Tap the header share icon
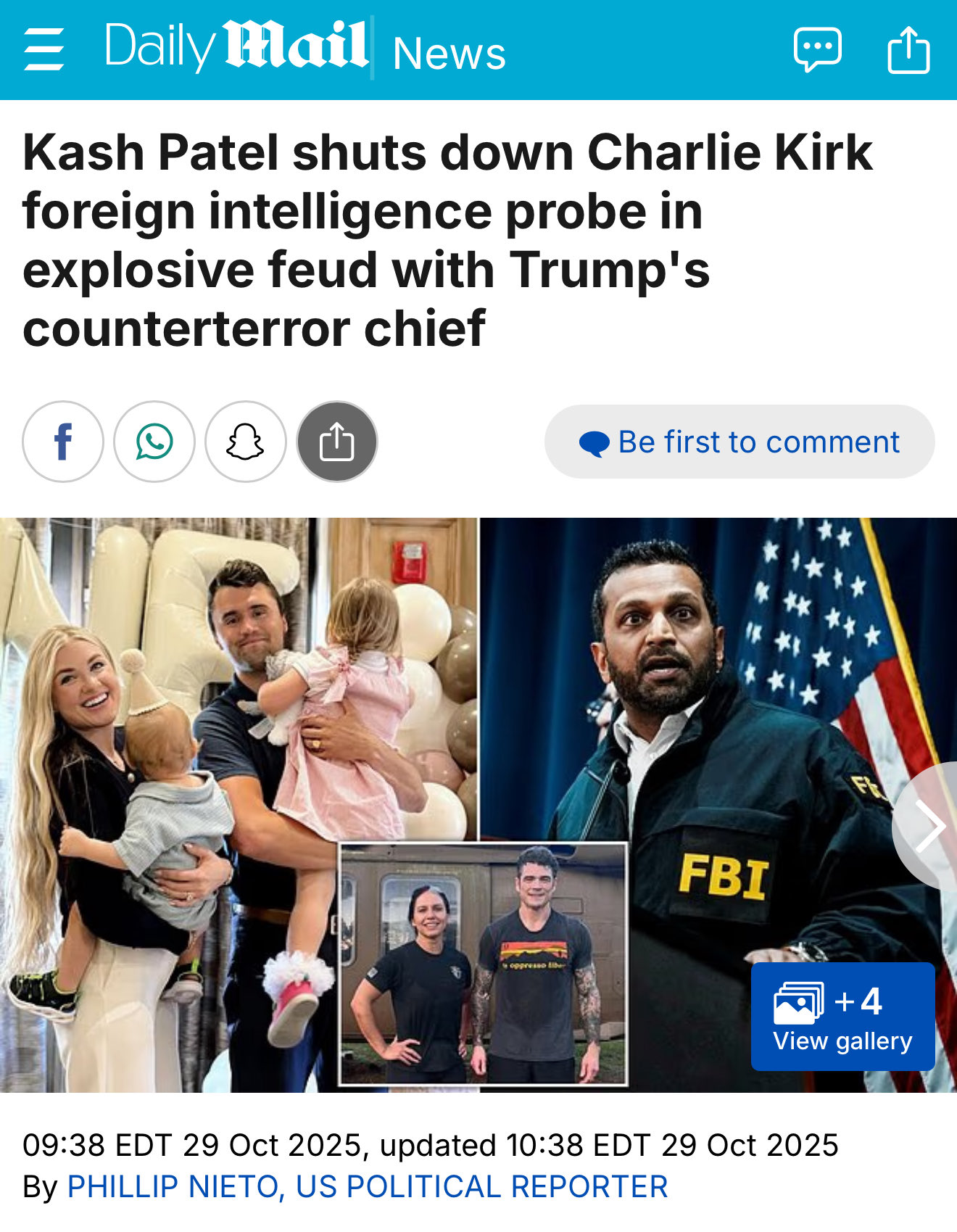Image resolution: width=957 pixels, height=1232 pixels. (908, 49)
